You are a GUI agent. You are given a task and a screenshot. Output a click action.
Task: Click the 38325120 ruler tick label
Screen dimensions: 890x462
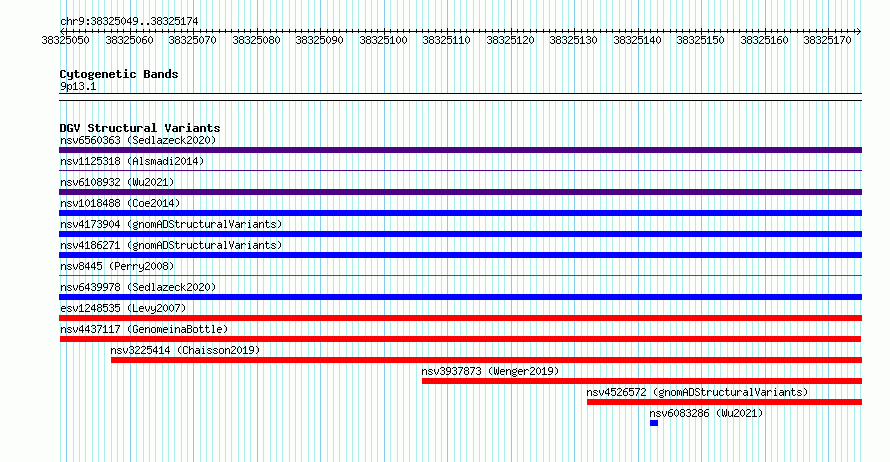(511, 40)
